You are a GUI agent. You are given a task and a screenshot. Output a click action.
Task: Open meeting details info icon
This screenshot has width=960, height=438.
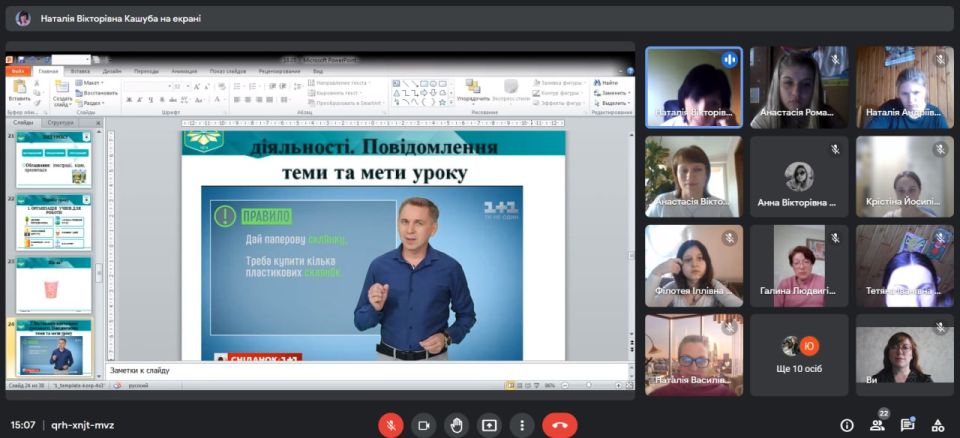[846, 425]
